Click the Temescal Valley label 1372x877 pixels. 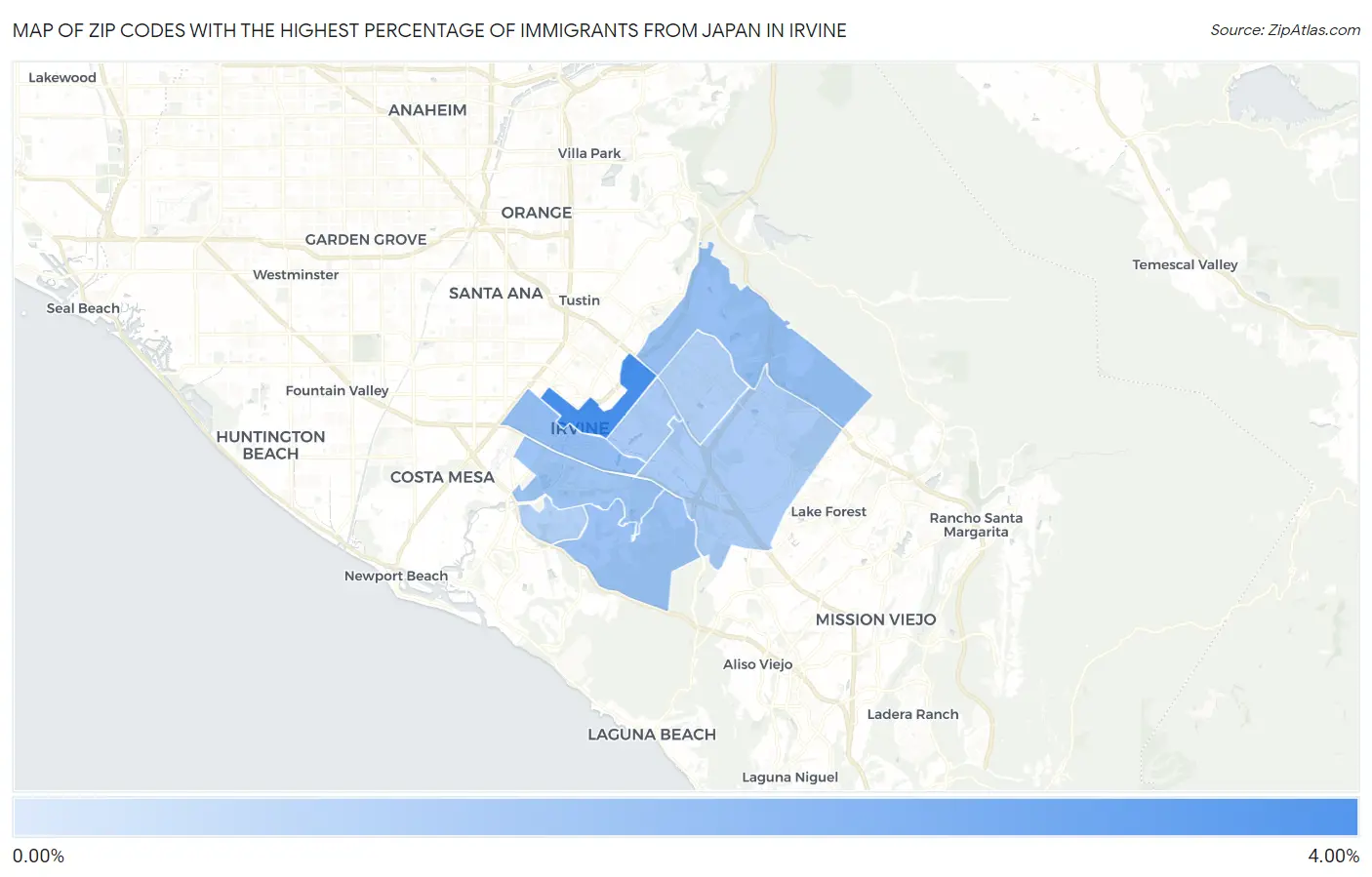click(x=1185, y=264)
